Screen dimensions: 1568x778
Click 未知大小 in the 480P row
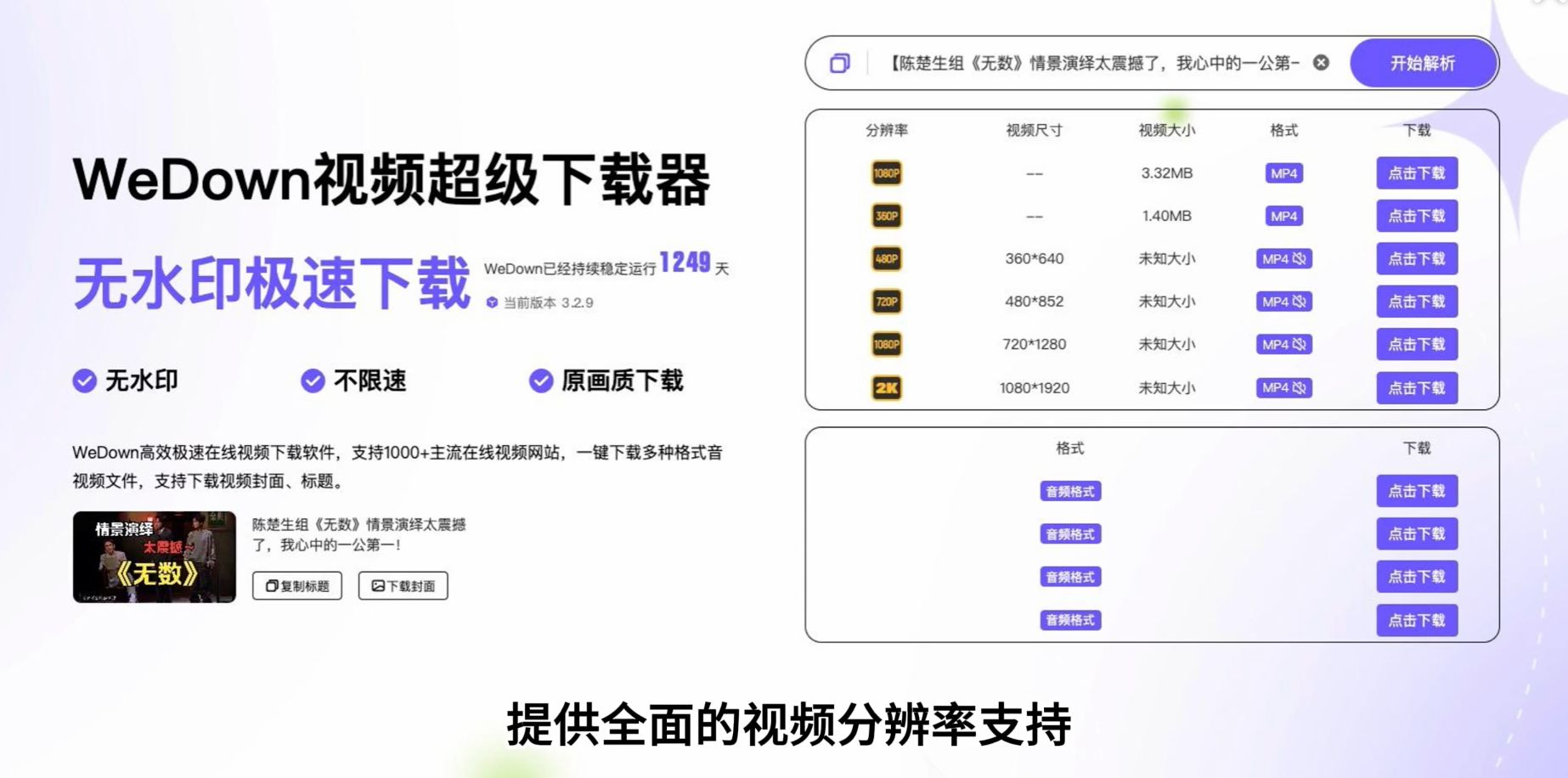1166,258
